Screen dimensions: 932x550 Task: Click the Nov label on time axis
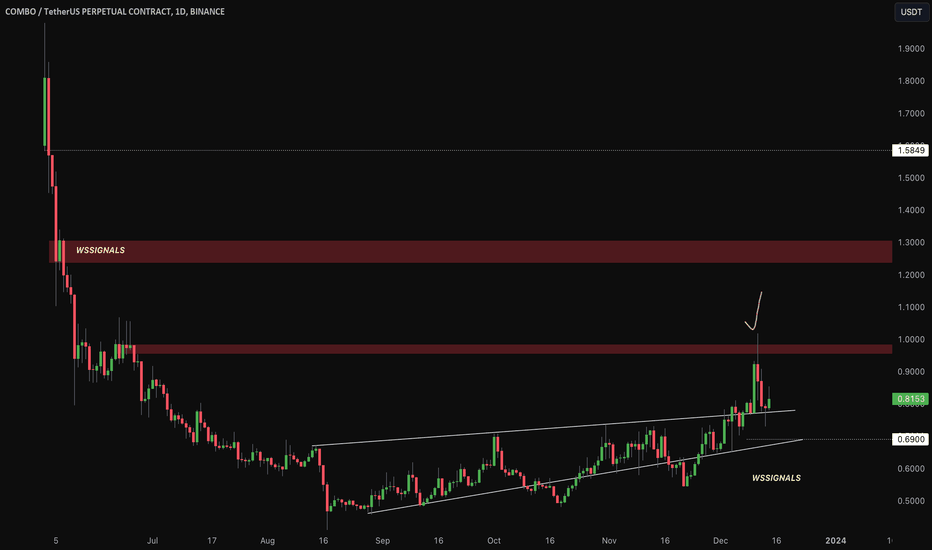[x=609, y=540]
